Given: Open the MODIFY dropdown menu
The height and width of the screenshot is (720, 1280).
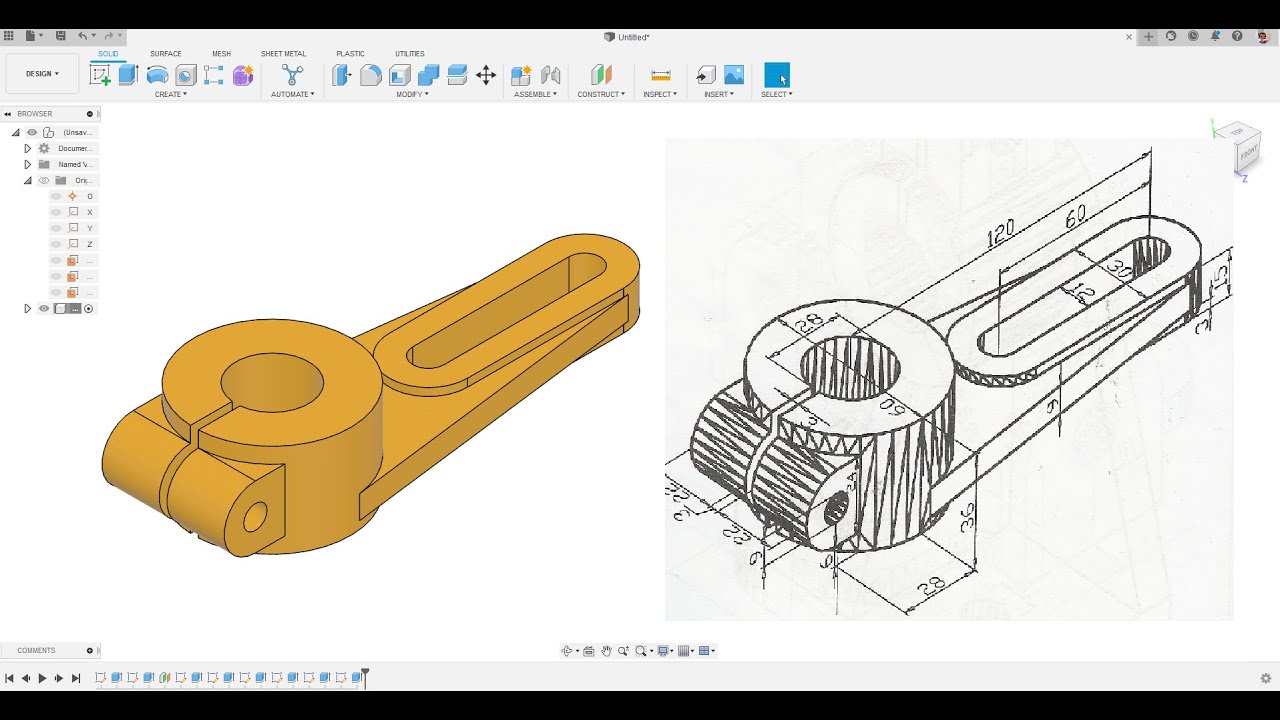Looking at the screenshot, I should tap(412, 94).
